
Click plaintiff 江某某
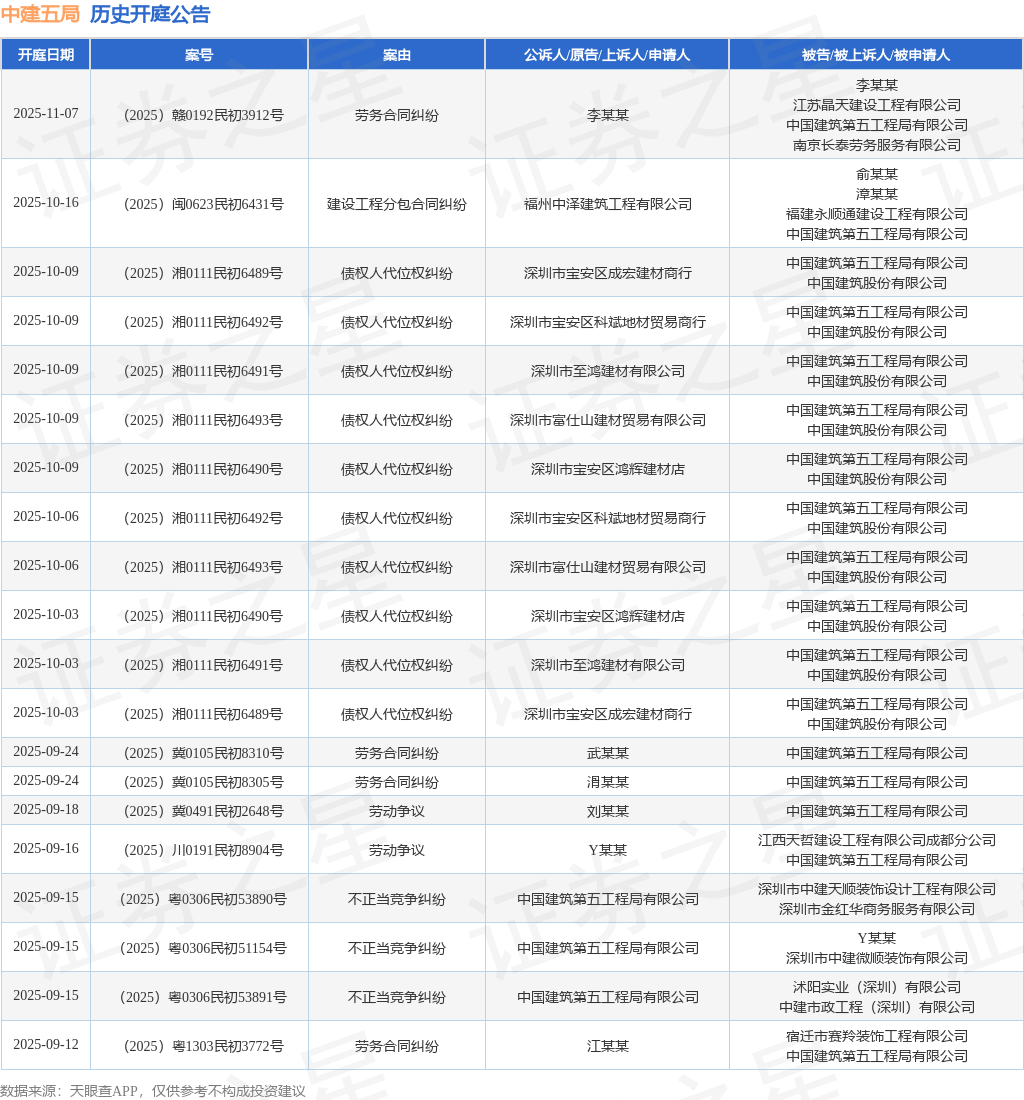(x=607, y=1046)
